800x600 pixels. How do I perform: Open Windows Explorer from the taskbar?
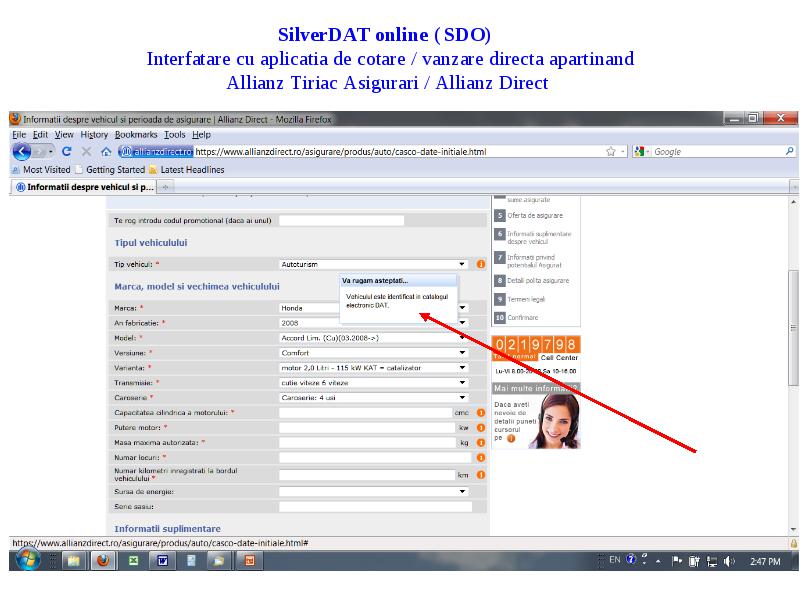coord(73,561)
